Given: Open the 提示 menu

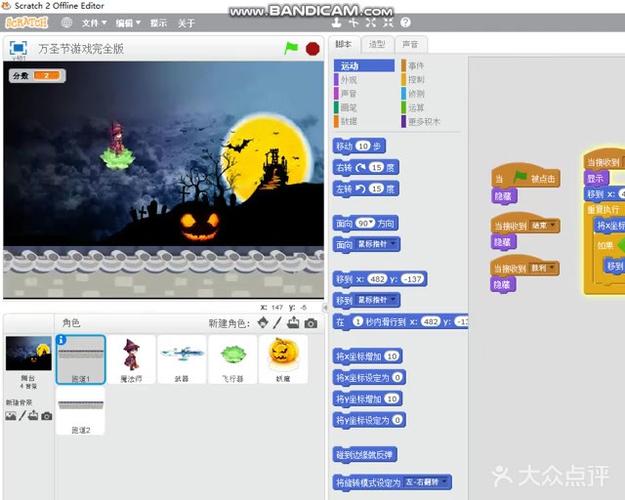Looking at the screenshot, I should [158, 23].
